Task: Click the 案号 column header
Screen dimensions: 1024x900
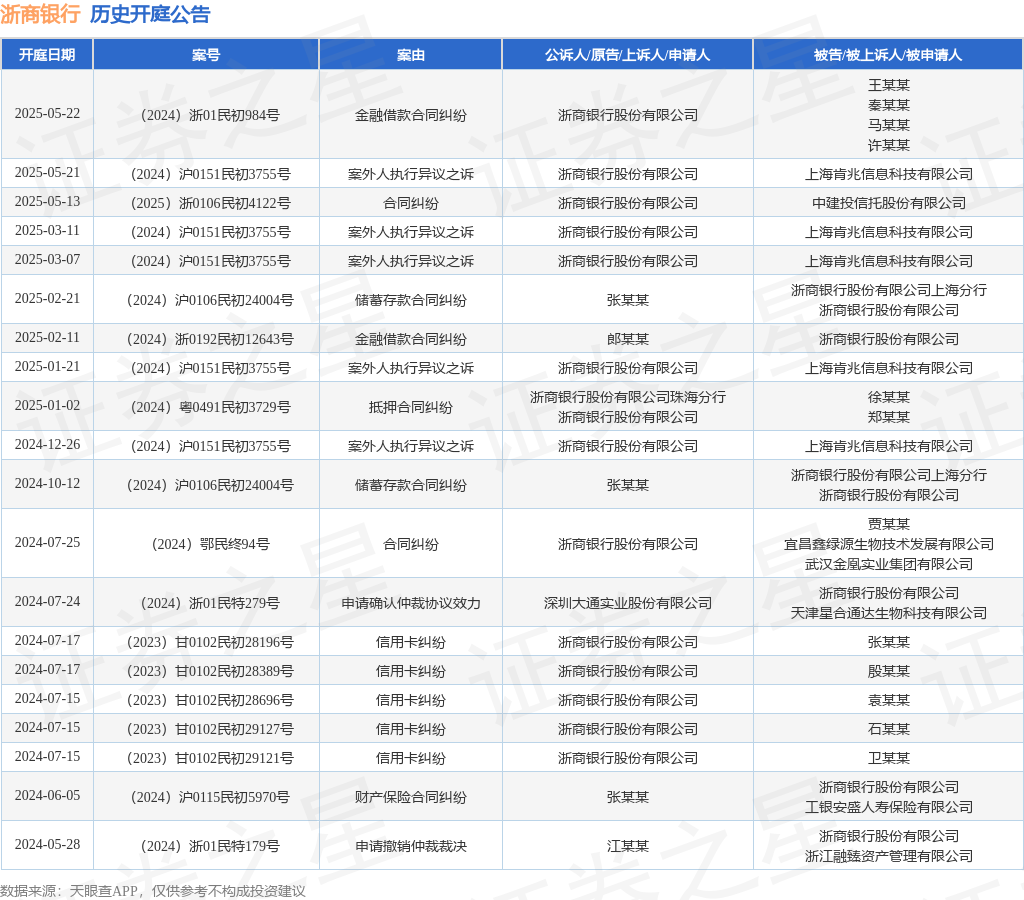Action: 206,55
